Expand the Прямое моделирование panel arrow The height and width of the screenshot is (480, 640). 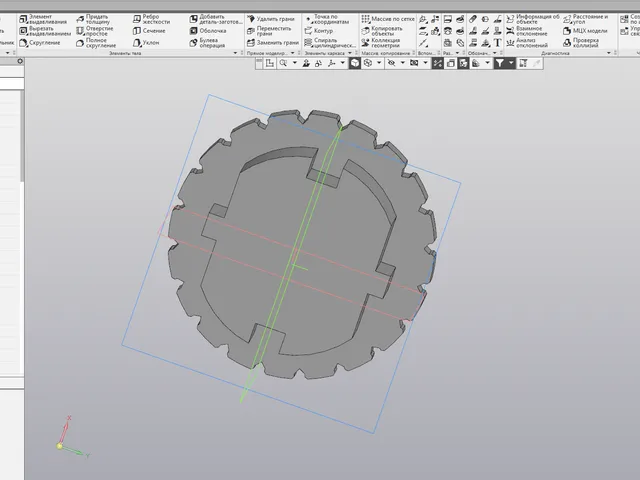(x=293, y=53)
